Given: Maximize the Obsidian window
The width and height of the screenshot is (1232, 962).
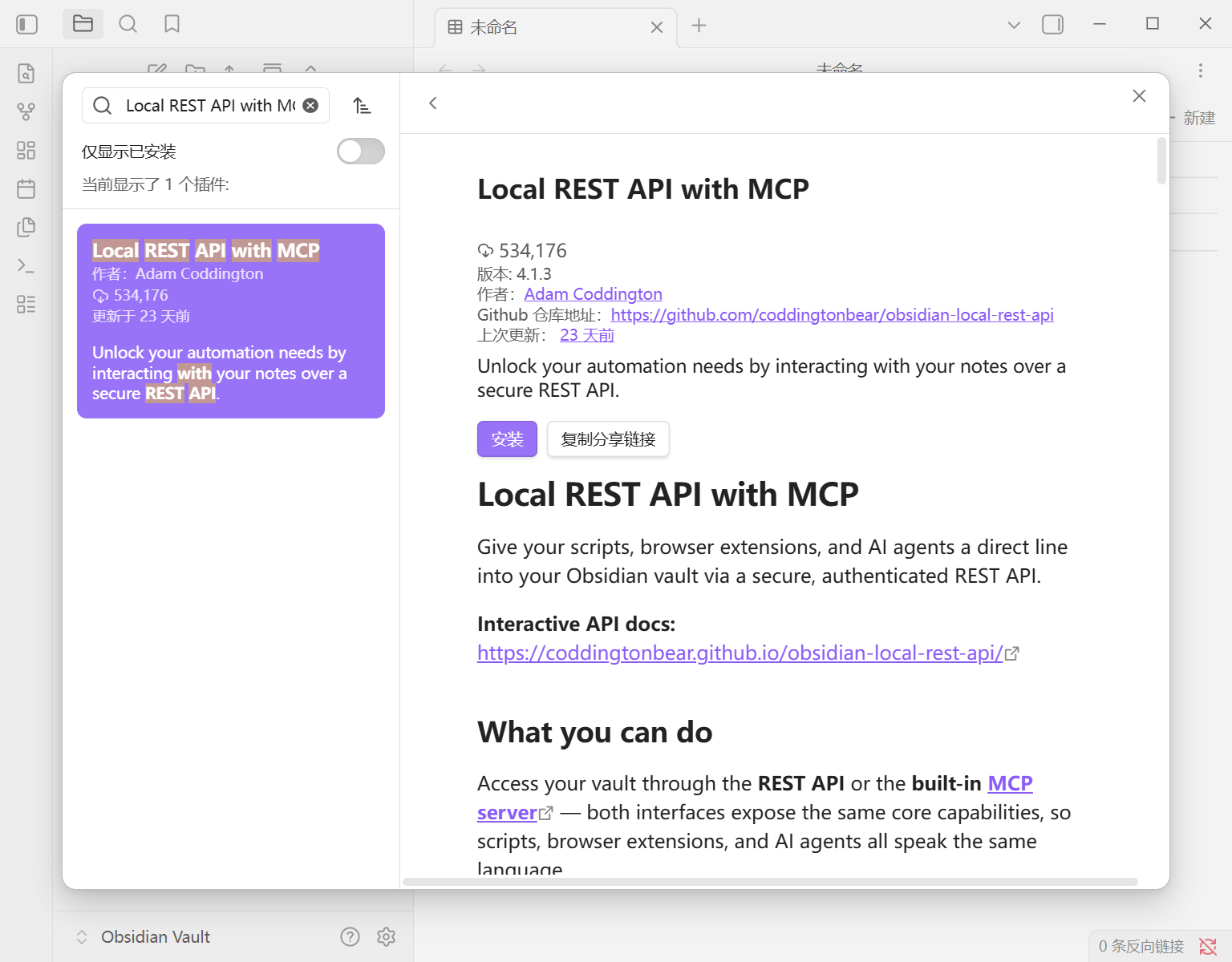Looking at the screenshot, I should click(1153, 24).
